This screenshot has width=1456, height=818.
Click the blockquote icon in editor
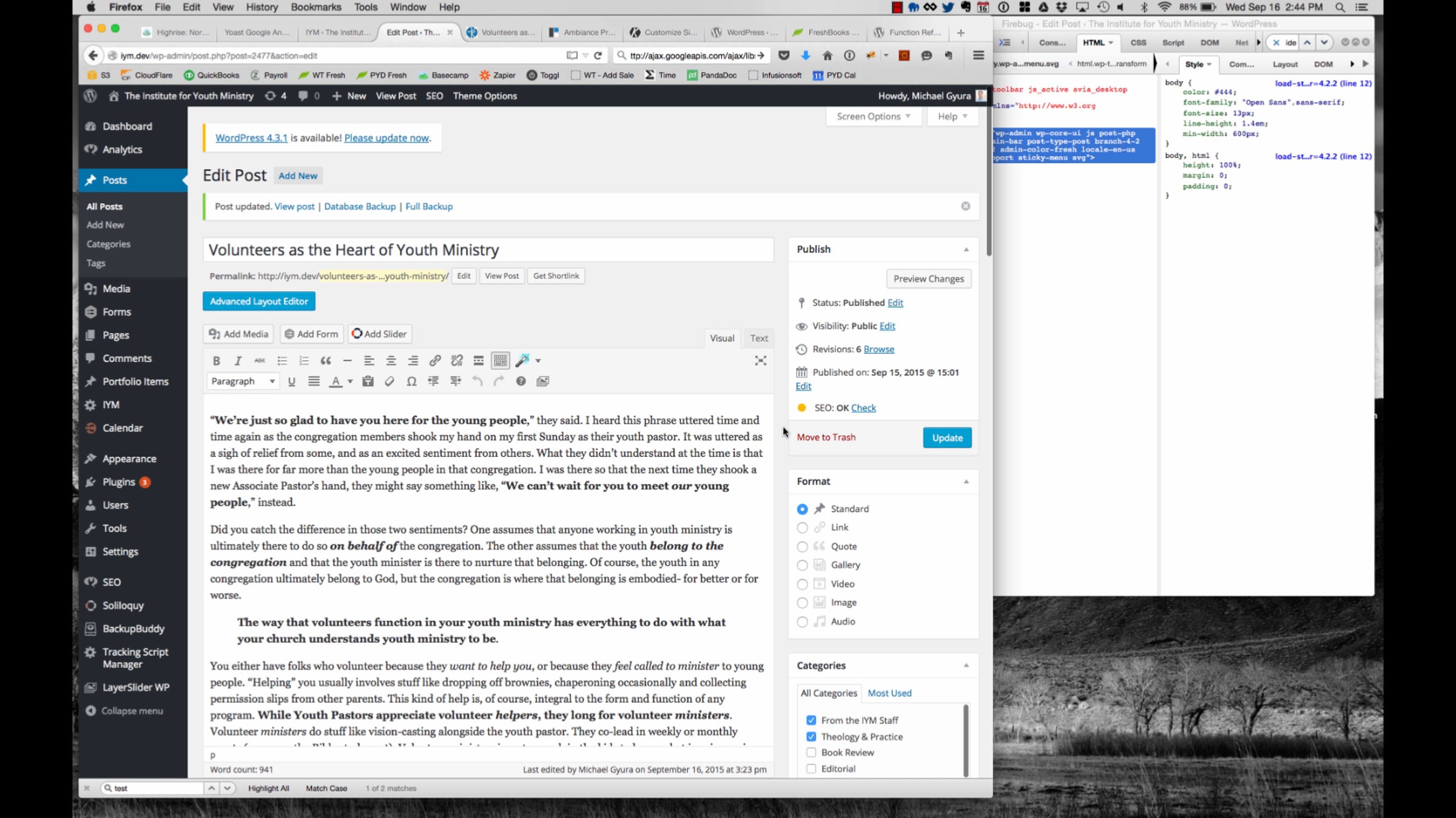pyautogui.click(x=326, y=361)
